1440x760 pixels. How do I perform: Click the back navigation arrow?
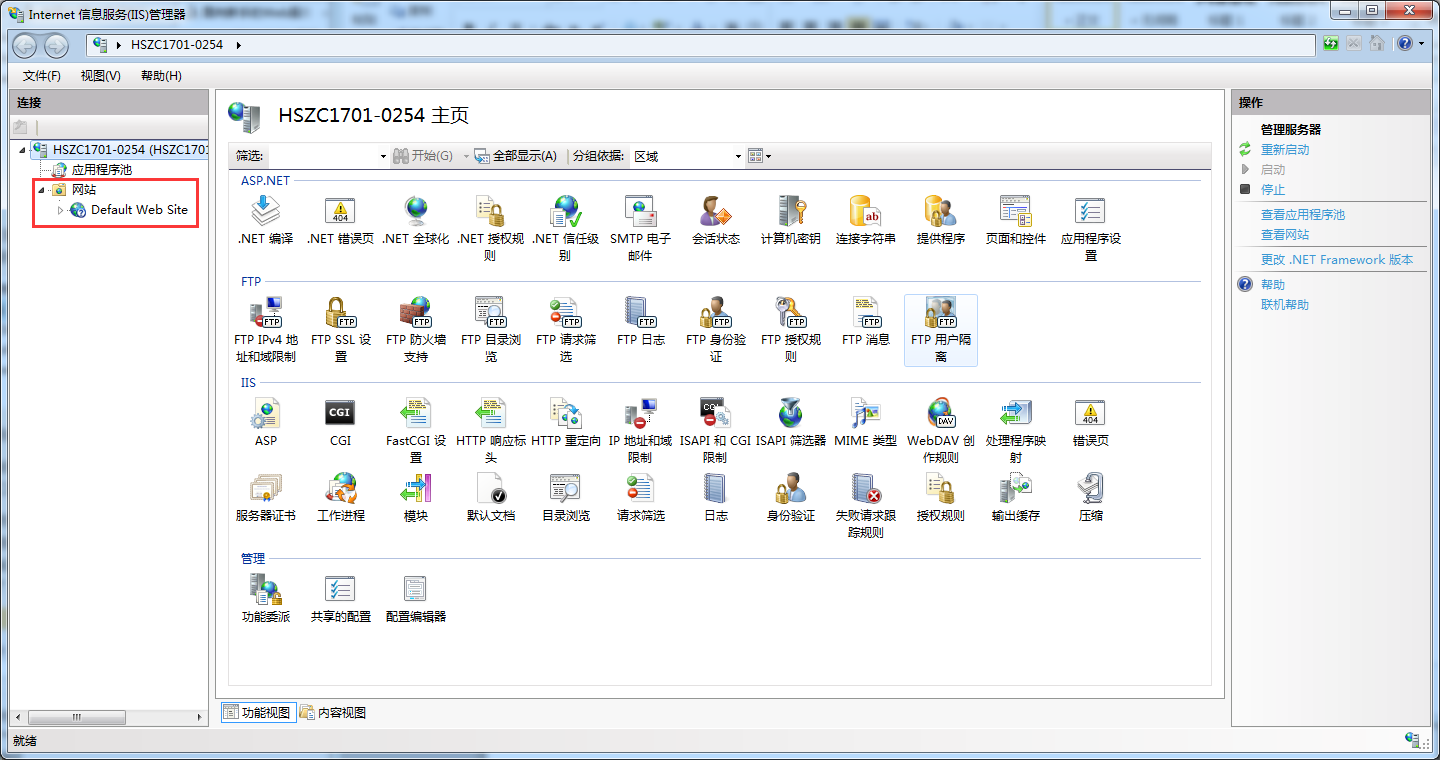(x=24, y=45)
